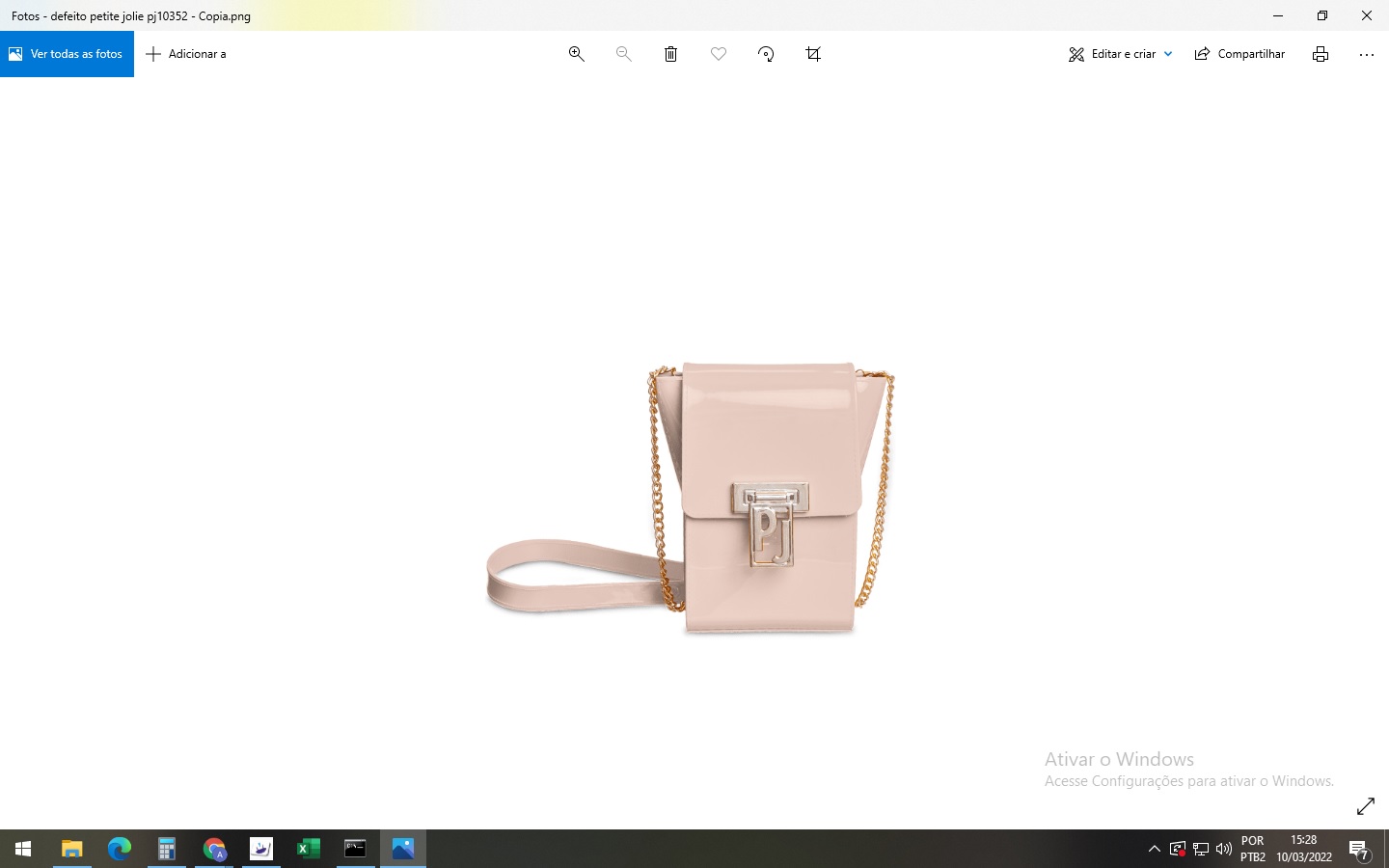
Task: Click the zoom in magnifier icon
Action: pyautogui.click(x=576, y=54)
